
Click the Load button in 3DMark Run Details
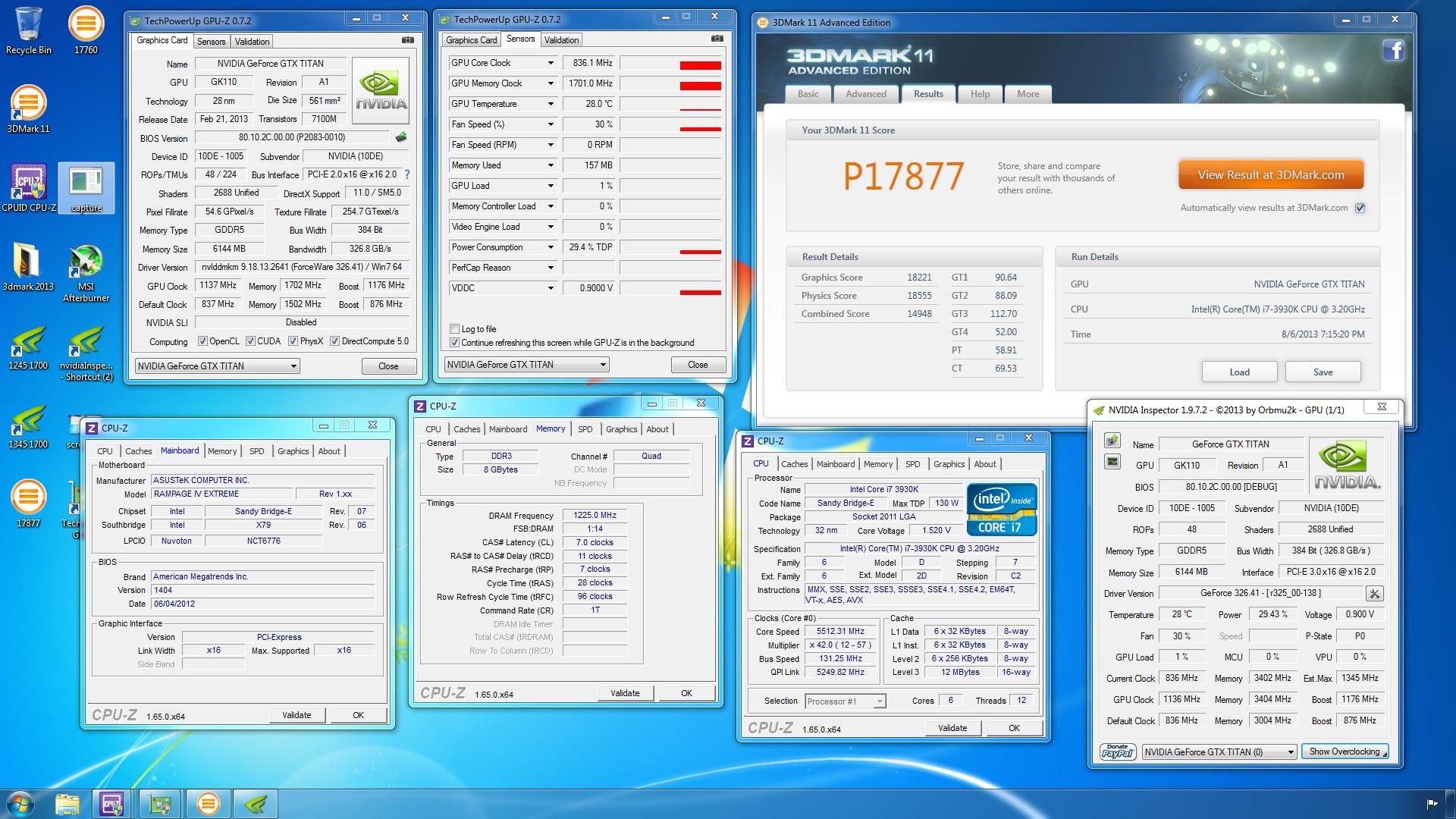(x=1239, y=372)
